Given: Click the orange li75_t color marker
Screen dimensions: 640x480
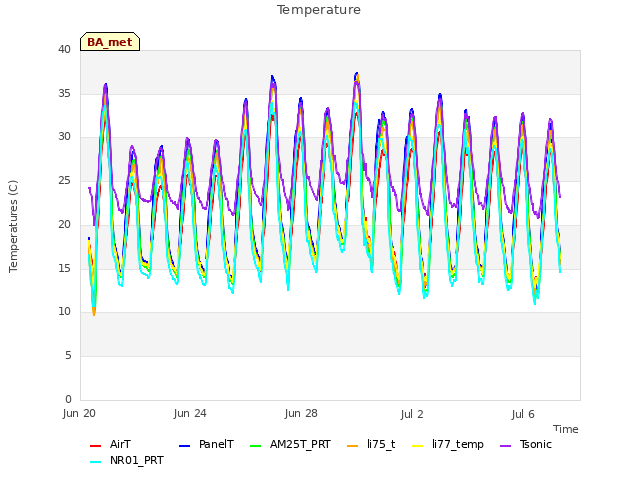Looking at the screenshot, I should (352, 446).
